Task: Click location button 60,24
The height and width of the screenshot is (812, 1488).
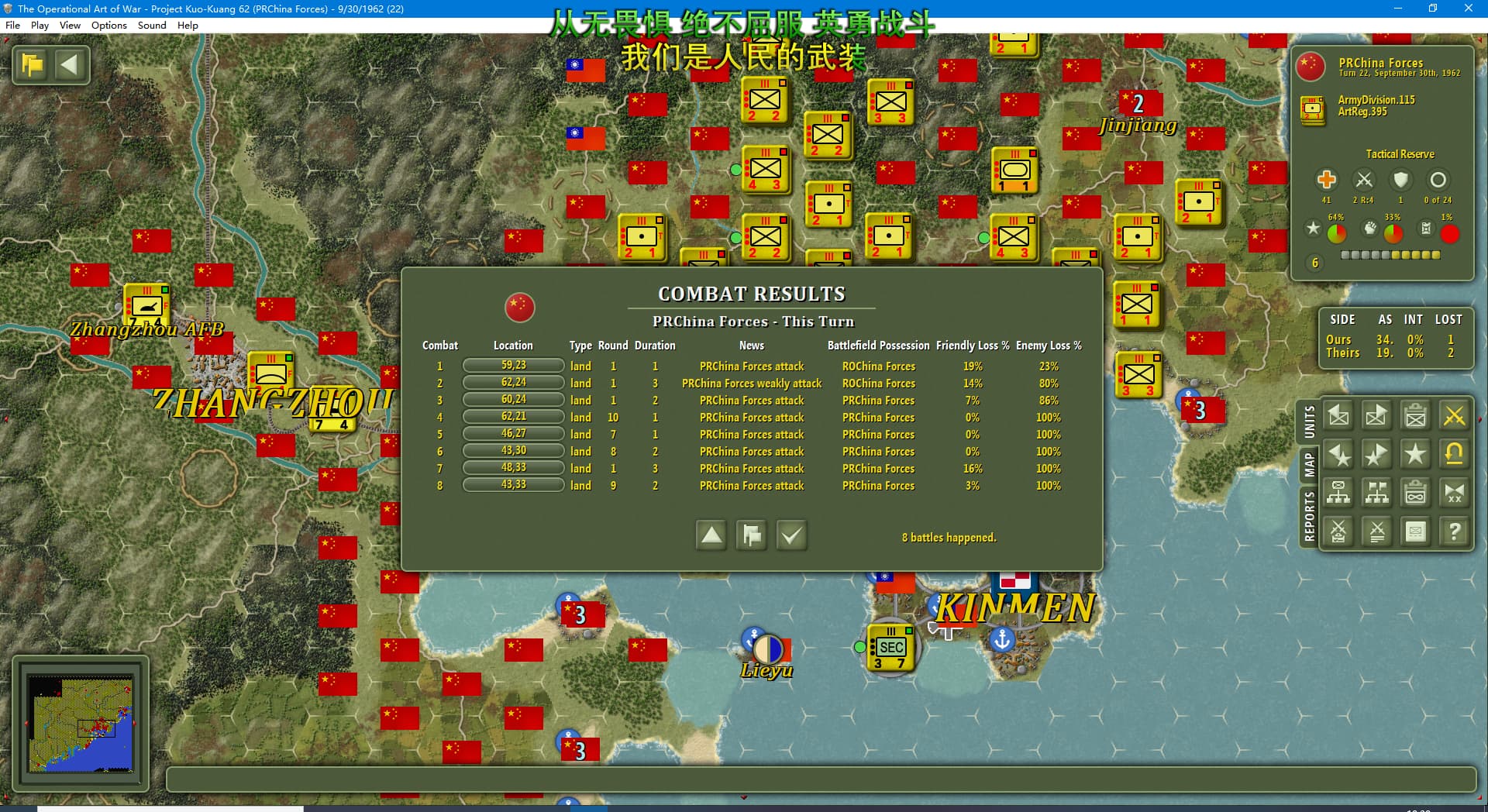Action: (513, 399)
